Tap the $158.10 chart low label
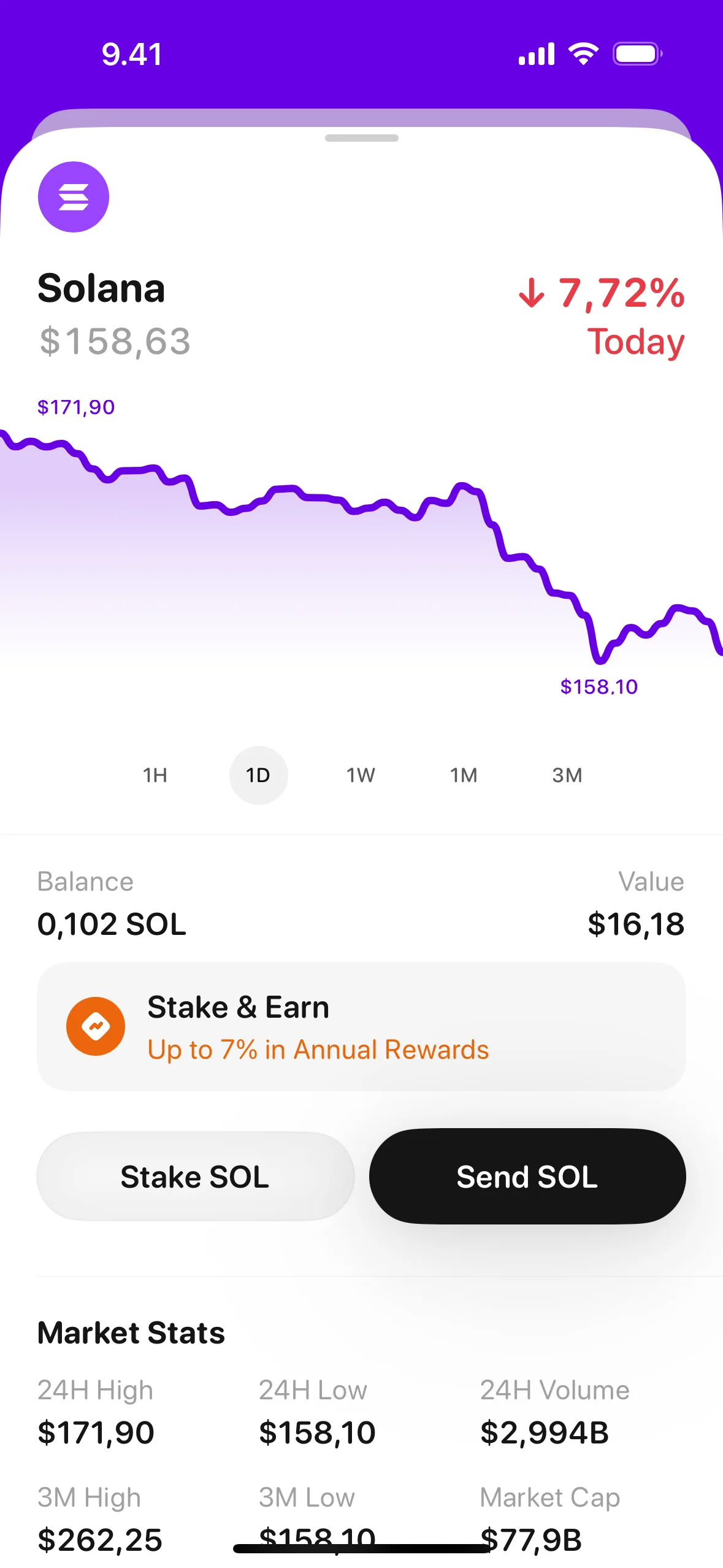723x1568 pixels. tap(599, 686)
